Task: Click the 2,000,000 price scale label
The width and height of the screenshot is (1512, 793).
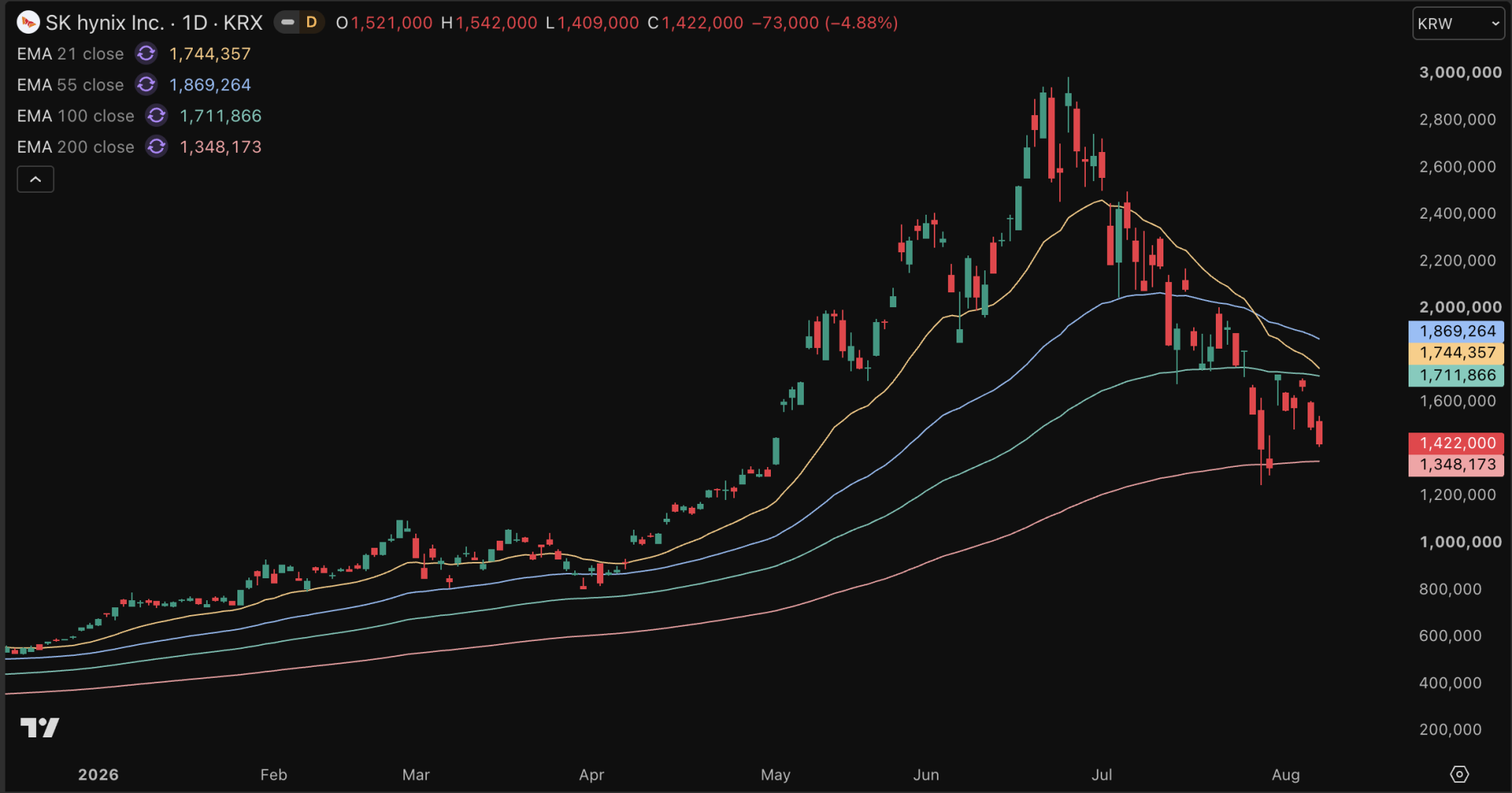Action: click(x=1460, y=307)
